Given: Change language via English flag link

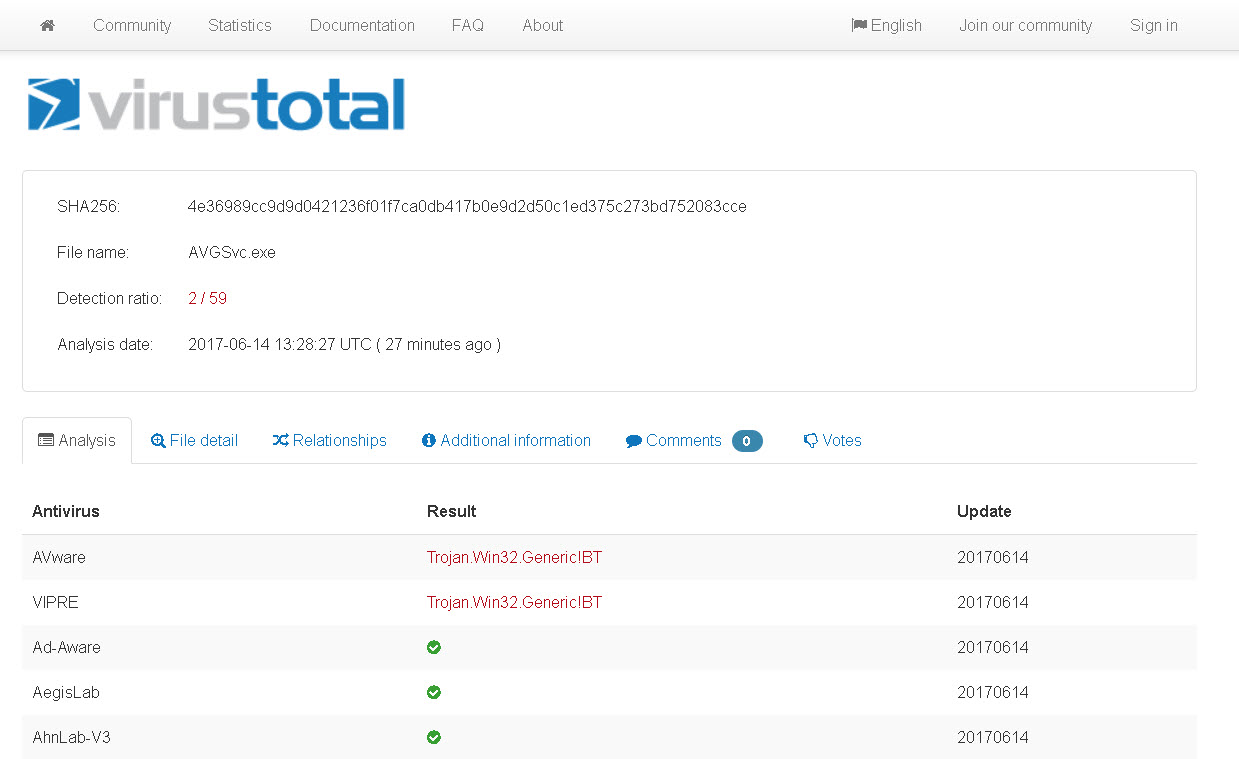Looking at the screenshot, I should [x=887, y=25].
